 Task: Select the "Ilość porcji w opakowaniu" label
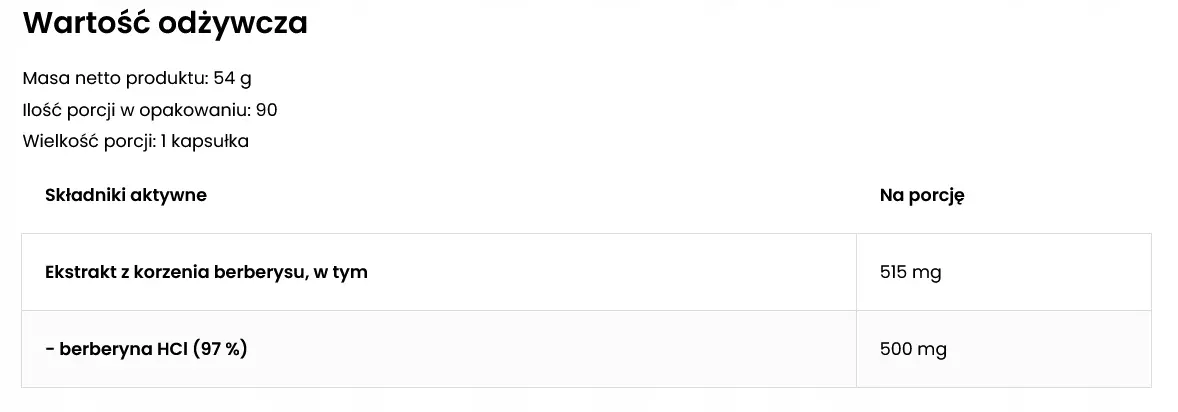pyautogui.click(x=135, y=109)
